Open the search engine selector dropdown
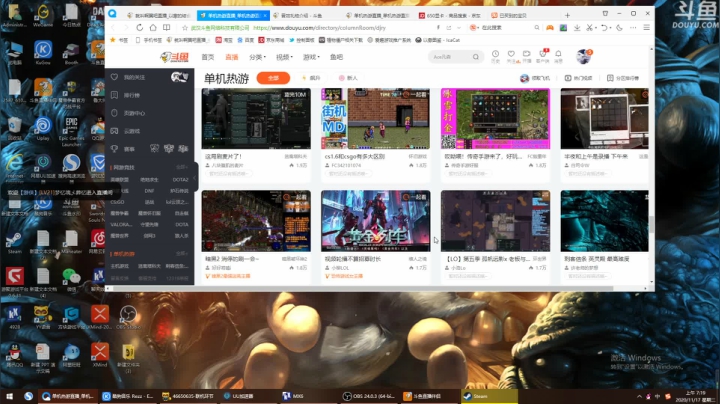This screenshot has width=720, height=404. click(x=473, y=28)
